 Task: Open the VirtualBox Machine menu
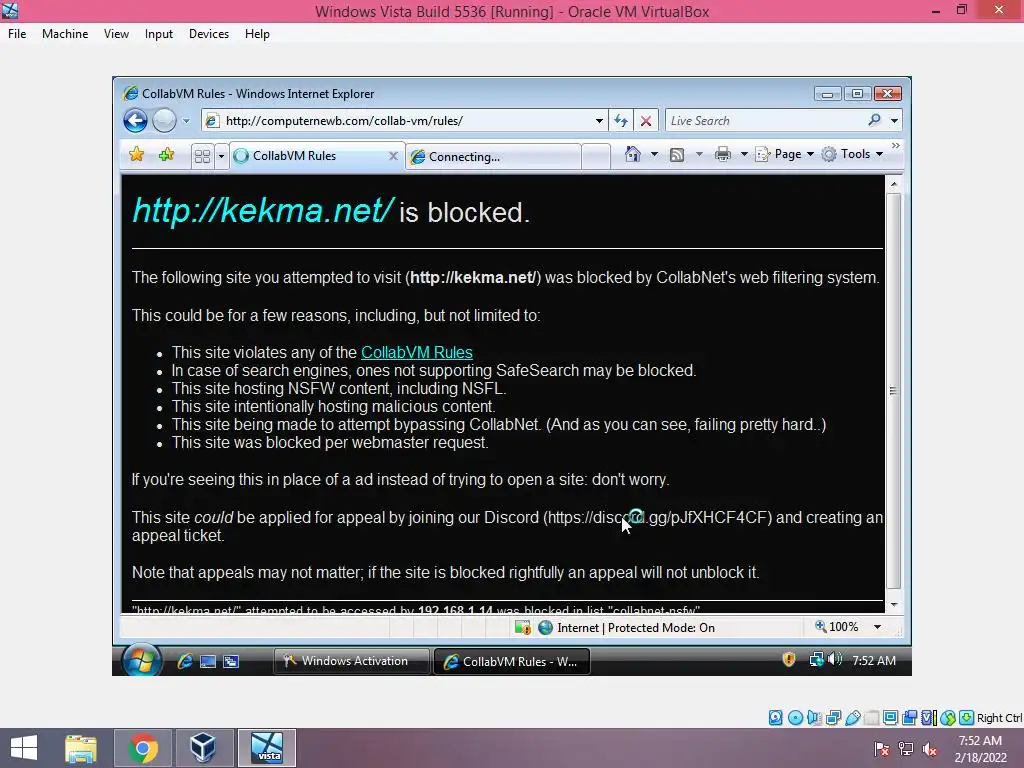pos(65,34)
